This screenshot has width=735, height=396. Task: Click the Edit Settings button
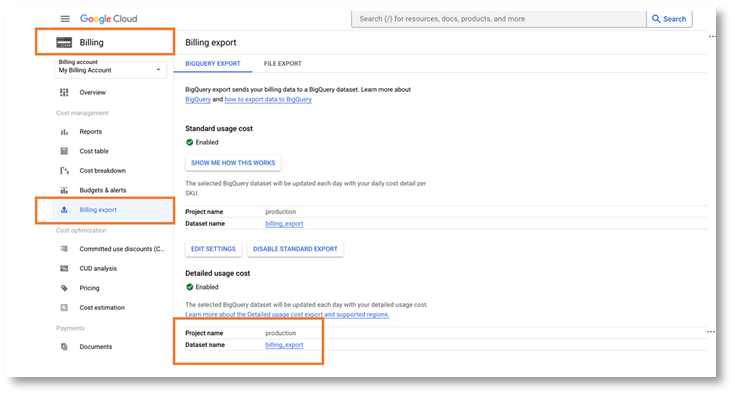click(213, 249)
